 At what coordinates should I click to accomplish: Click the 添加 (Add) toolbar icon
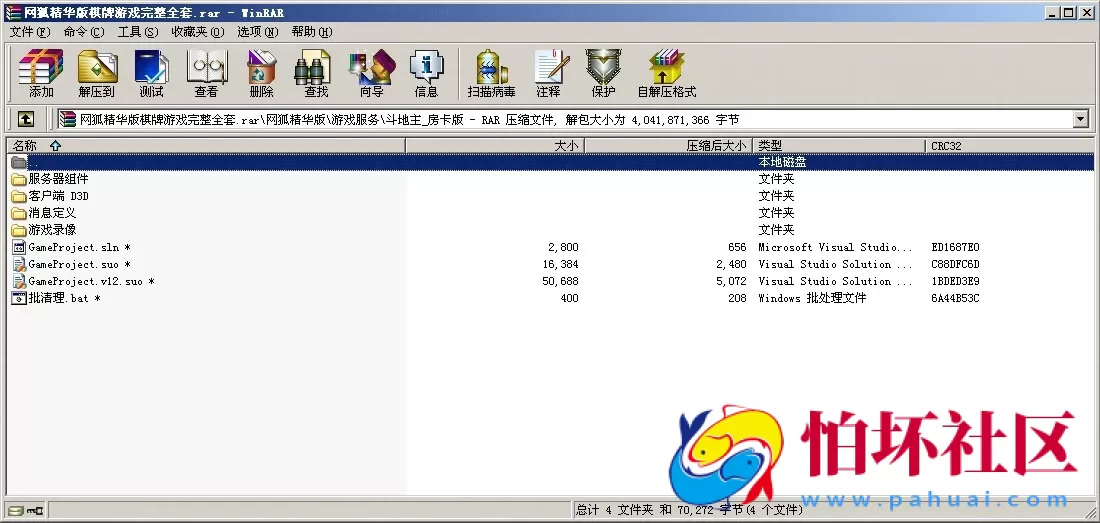pyautogui.click(x=41, y=73)
